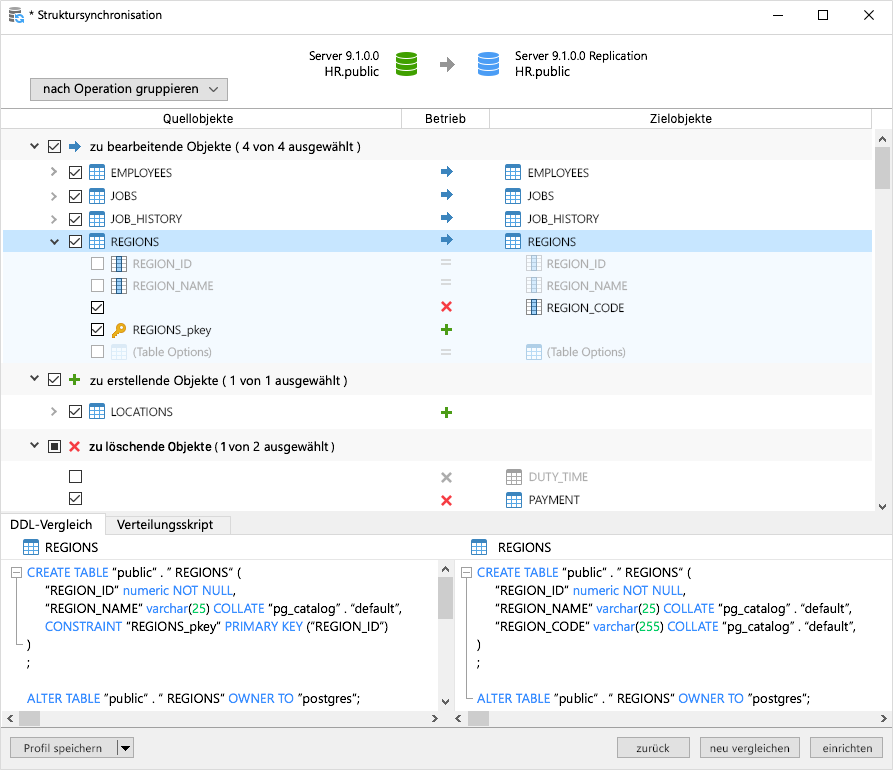
Task: Click the blue target server database icon
Action: coord(487,62)
